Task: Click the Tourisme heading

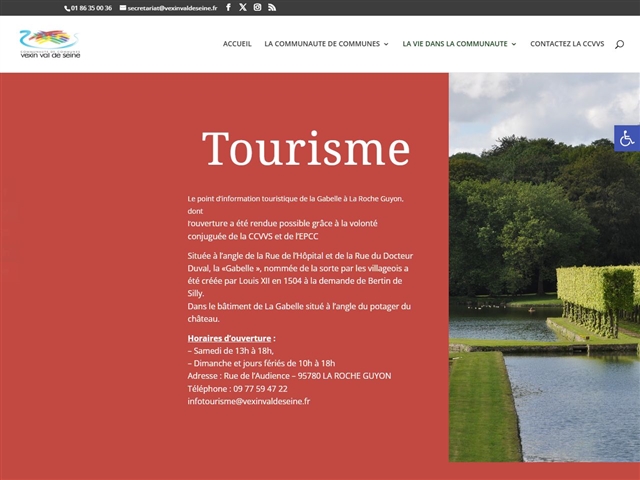Action: tap(306, 148)
